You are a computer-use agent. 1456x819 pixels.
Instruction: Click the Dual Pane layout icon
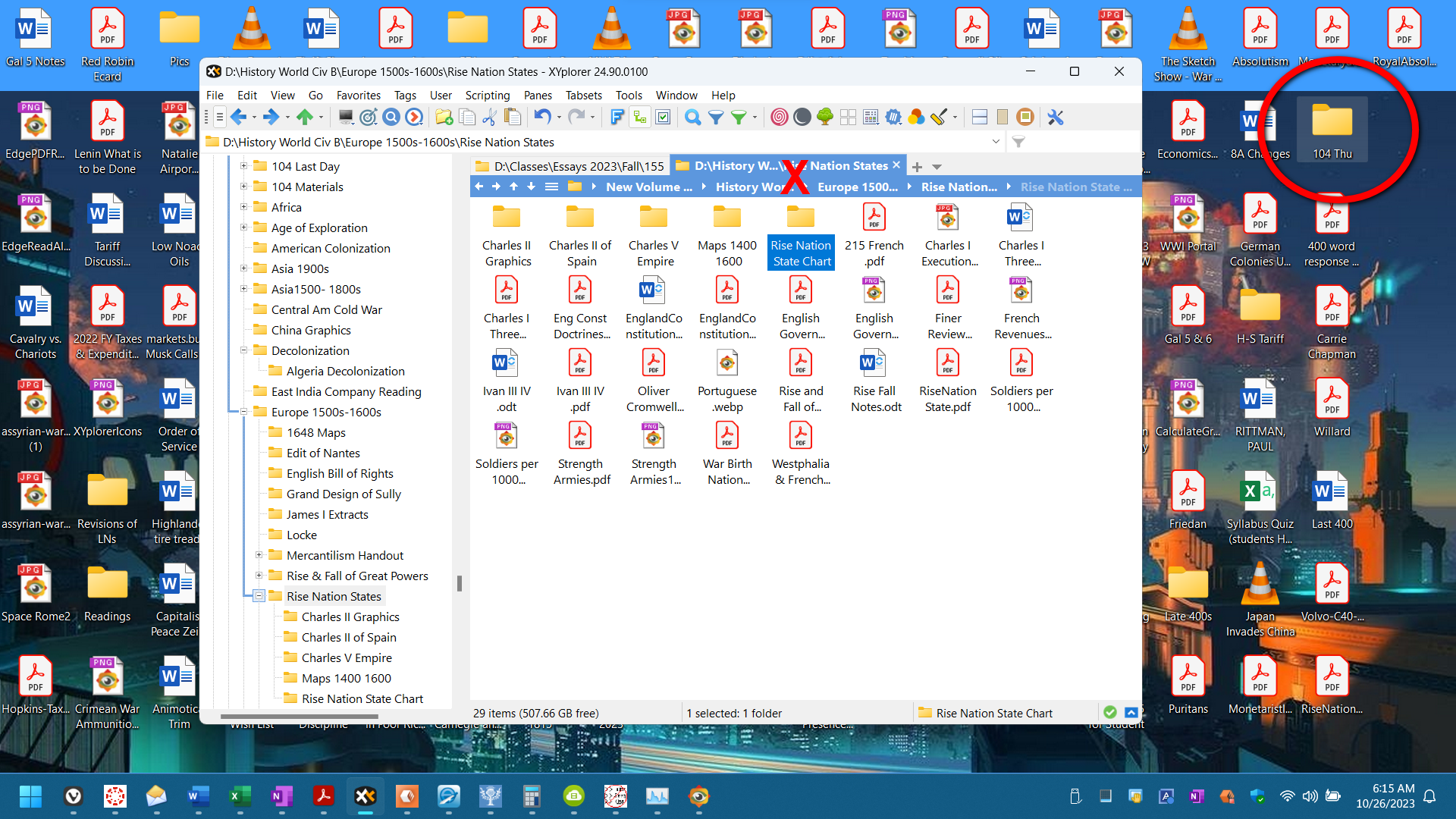coord(979,117)
